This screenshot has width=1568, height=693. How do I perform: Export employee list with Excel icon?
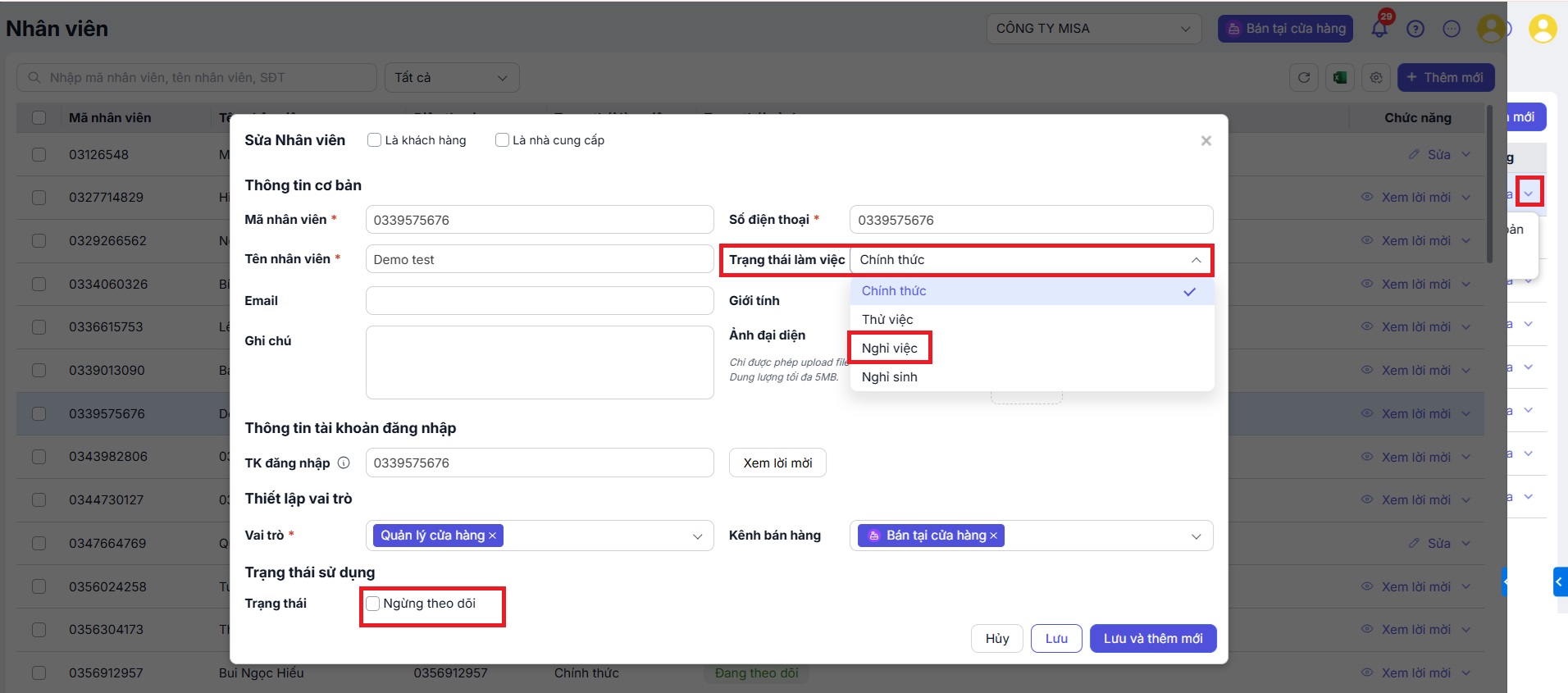(1340, 78)
